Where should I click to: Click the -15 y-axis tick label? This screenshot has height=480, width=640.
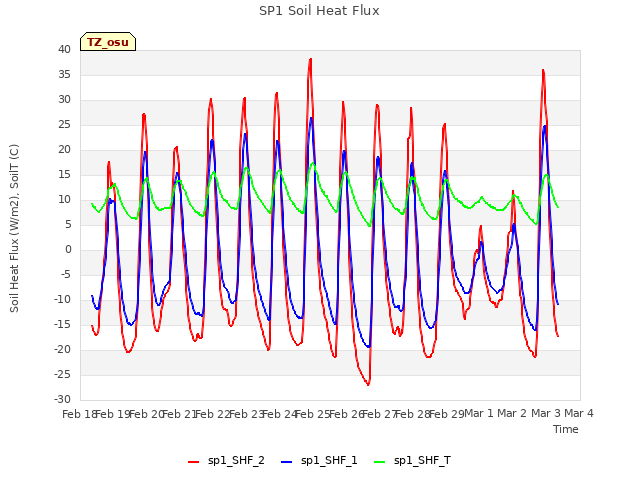62,324
